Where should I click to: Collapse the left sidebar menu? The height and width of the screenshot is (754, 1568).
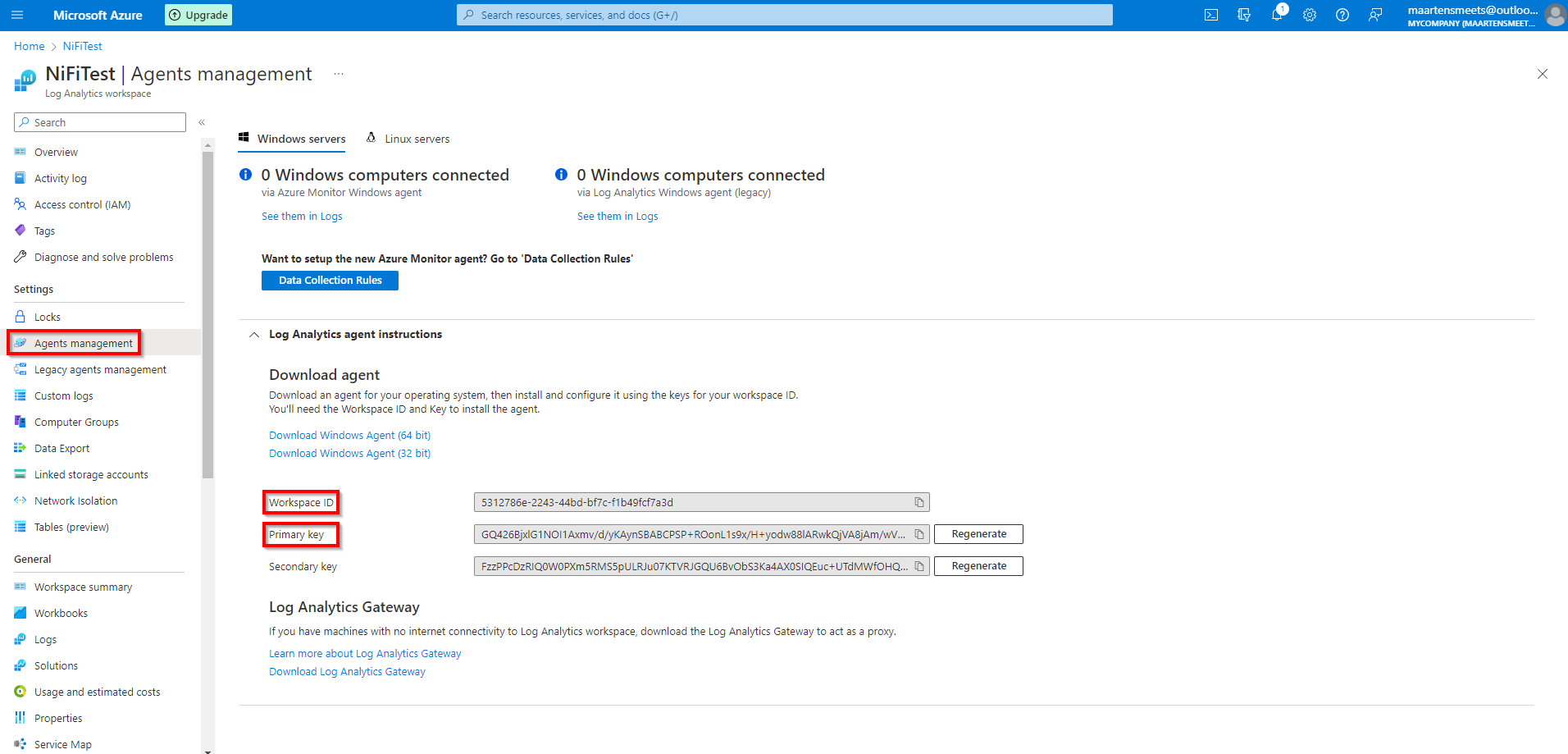202,122
